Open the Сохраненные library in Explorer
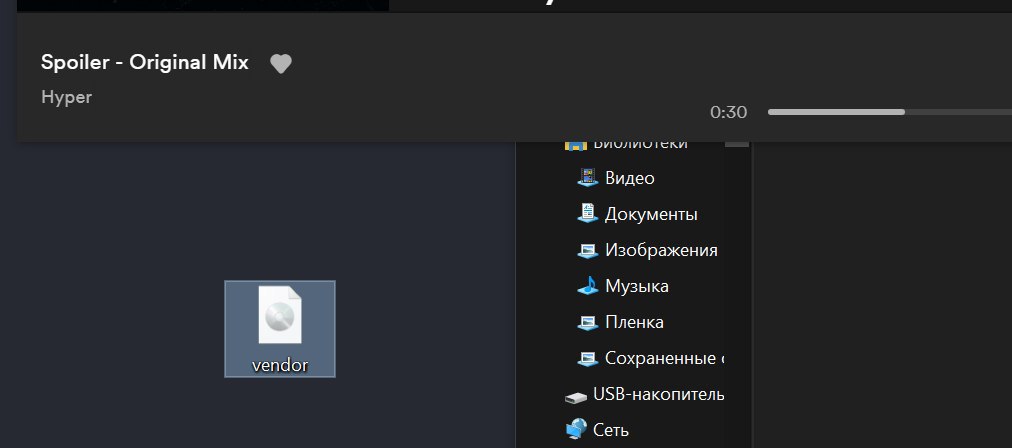The width and height of the screenshot is (1012, 448). click(x=650, y=358)
